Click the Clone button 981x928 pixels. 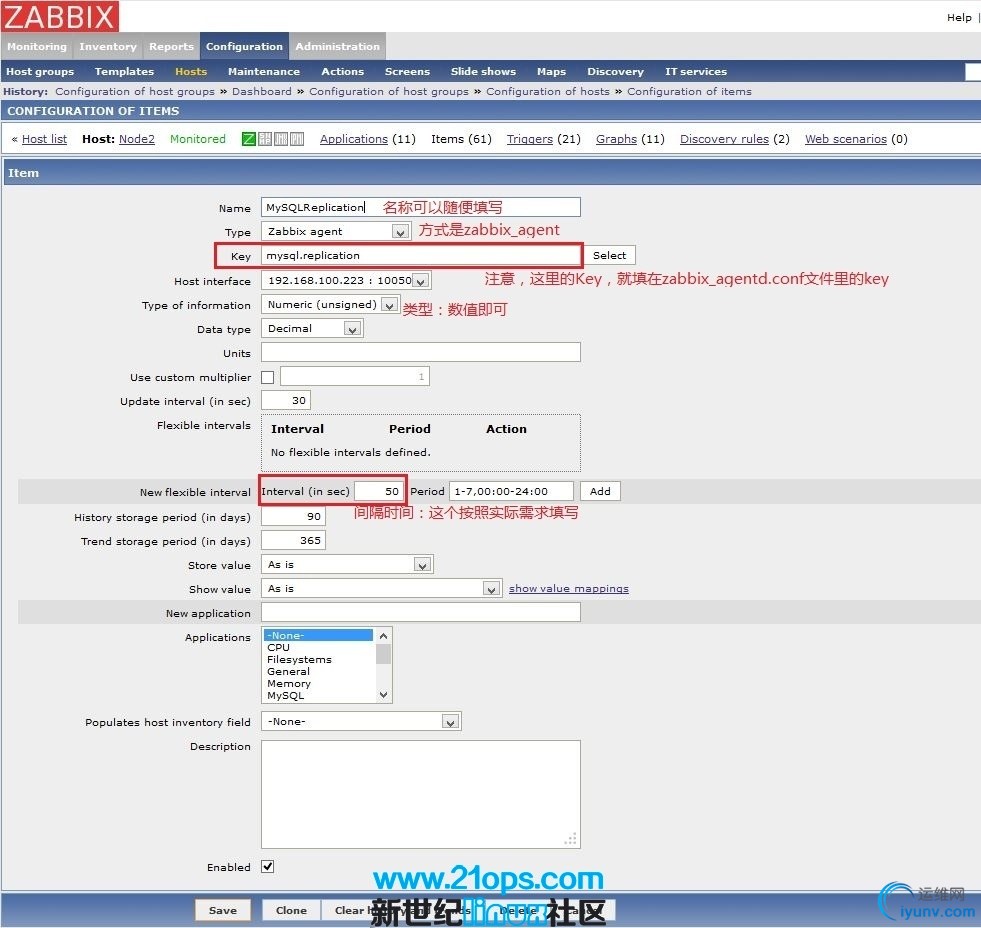coord(291,910)
